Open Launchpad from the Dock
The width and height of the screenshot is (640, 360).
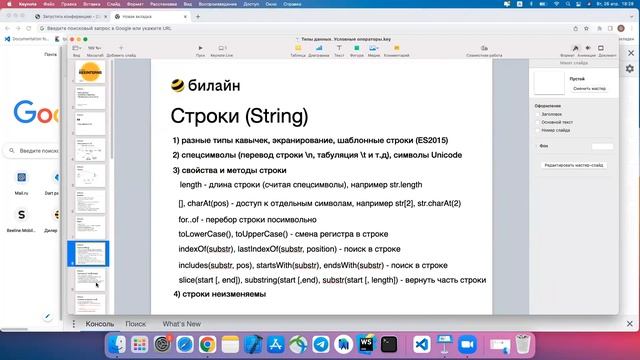coord(139,344)
